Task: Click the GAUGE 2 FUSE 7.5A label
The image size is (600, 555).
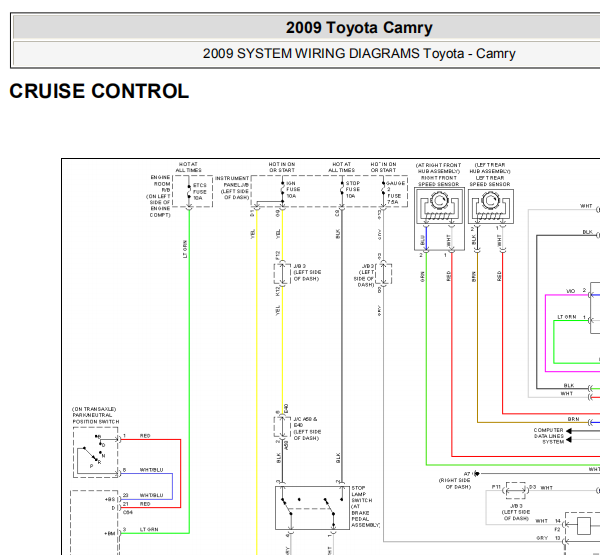Action: [395, 193]
